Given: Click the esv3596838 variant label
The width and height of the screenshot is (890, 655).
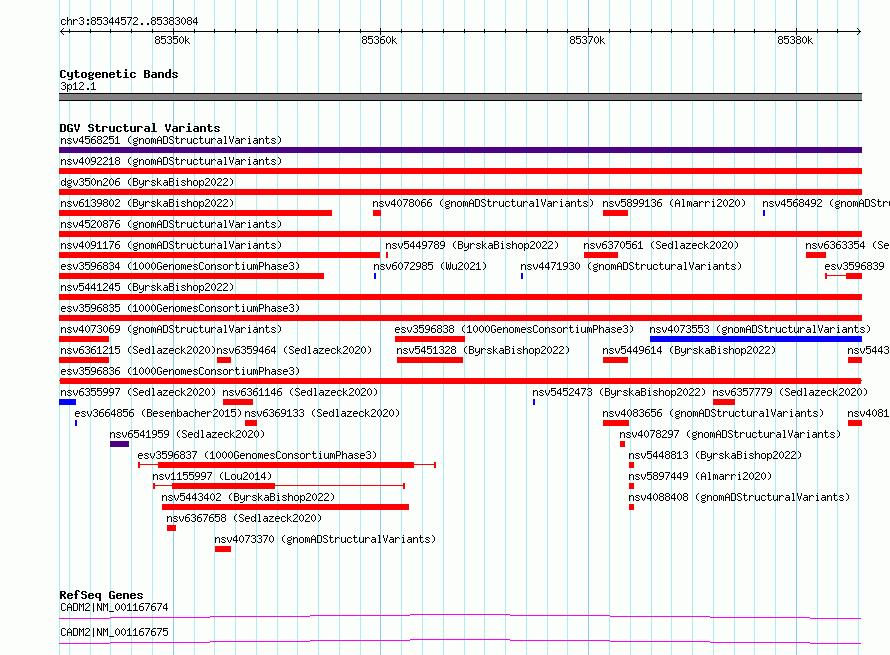Looking at the screenshot, I should pyautogui.click(x=514, y=329).
